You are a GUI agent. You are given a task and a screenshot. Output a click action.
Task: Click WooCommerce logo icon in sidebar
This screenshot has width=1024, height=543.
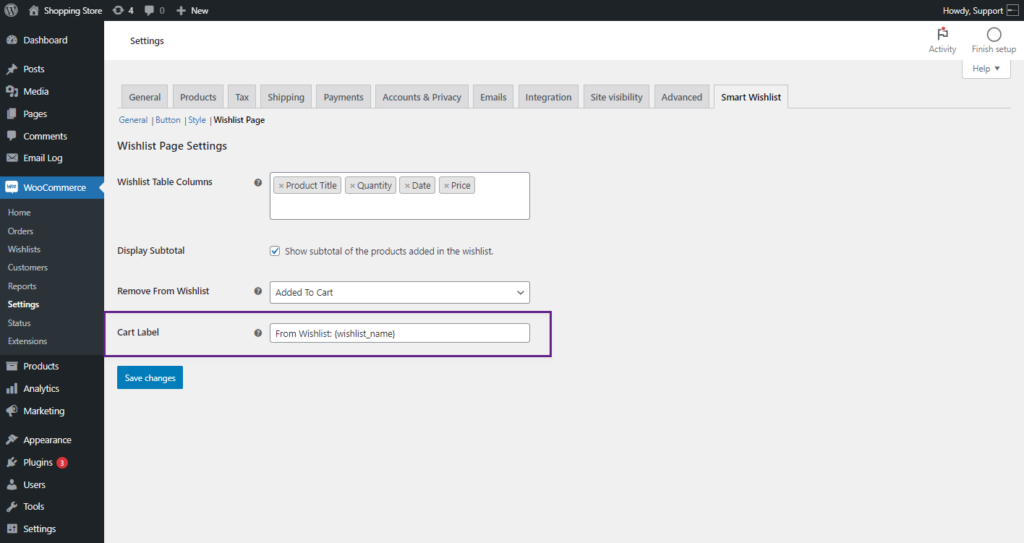(12, 188)
